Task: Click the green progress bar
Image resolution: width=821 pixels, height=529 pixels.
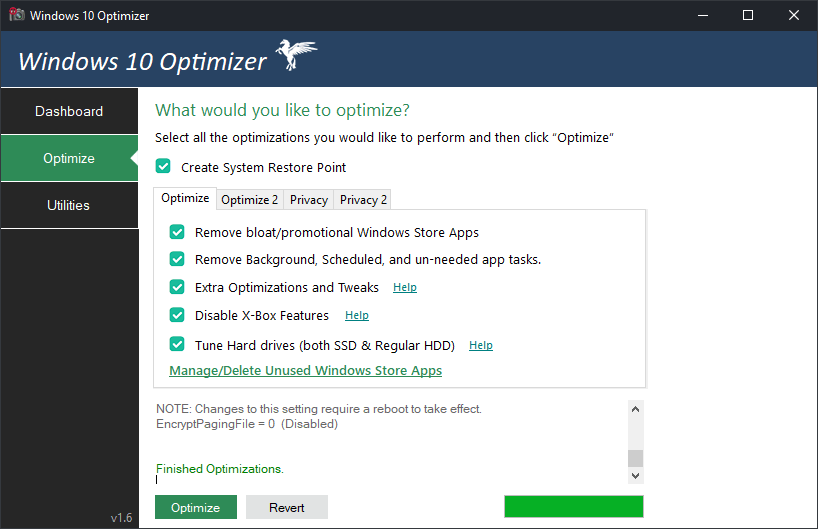Action: (x=574, y=506)
